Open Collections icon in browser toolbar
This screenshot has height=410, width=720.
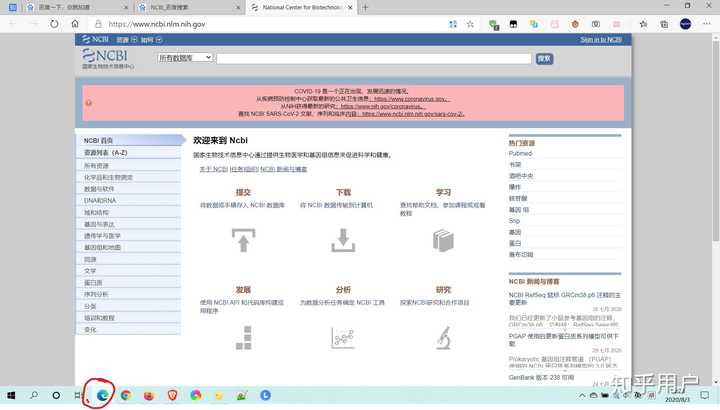[x=664, y=24]
